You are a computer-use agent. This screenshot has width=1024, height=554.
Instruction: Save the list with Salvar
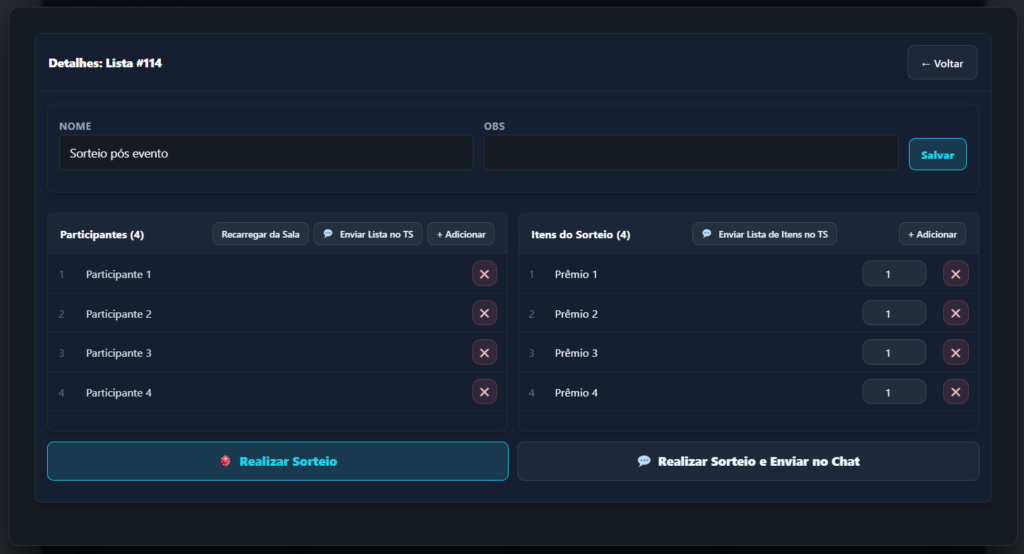[x=938, y=155]
